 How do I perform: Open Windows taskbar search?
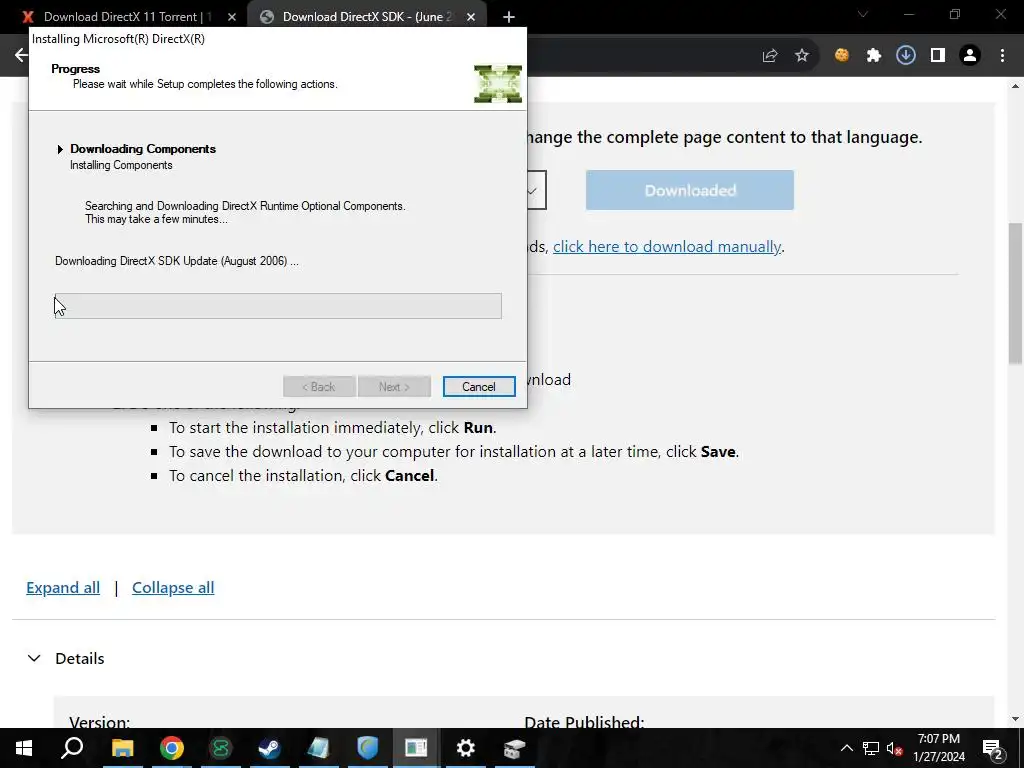(72, 748)
